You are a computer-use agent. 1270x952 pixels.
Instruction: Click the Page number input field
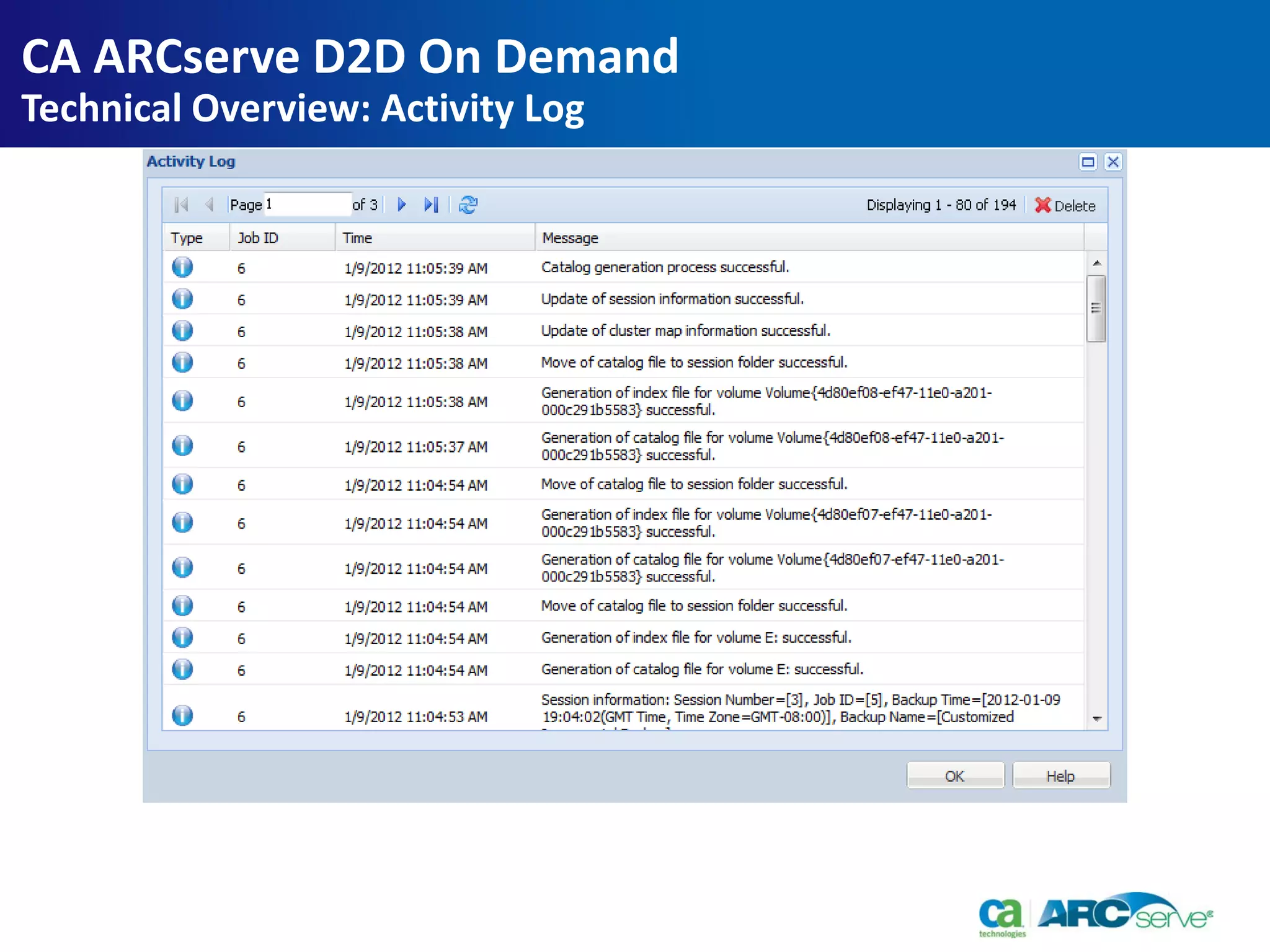(x=308, y=205)
